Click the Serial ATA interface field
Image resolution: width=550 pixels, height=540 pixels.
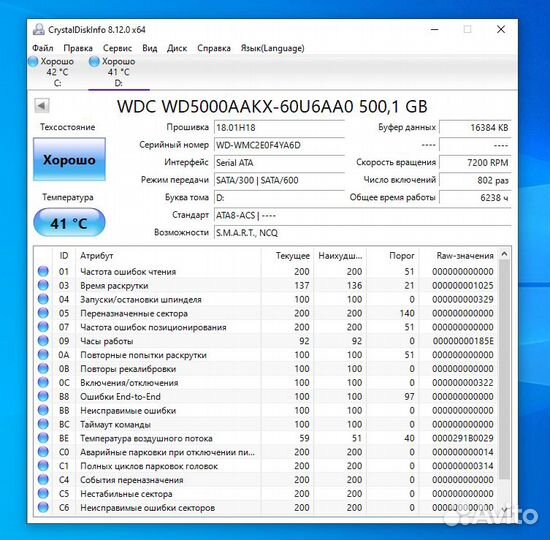click(x=279, y=162)
